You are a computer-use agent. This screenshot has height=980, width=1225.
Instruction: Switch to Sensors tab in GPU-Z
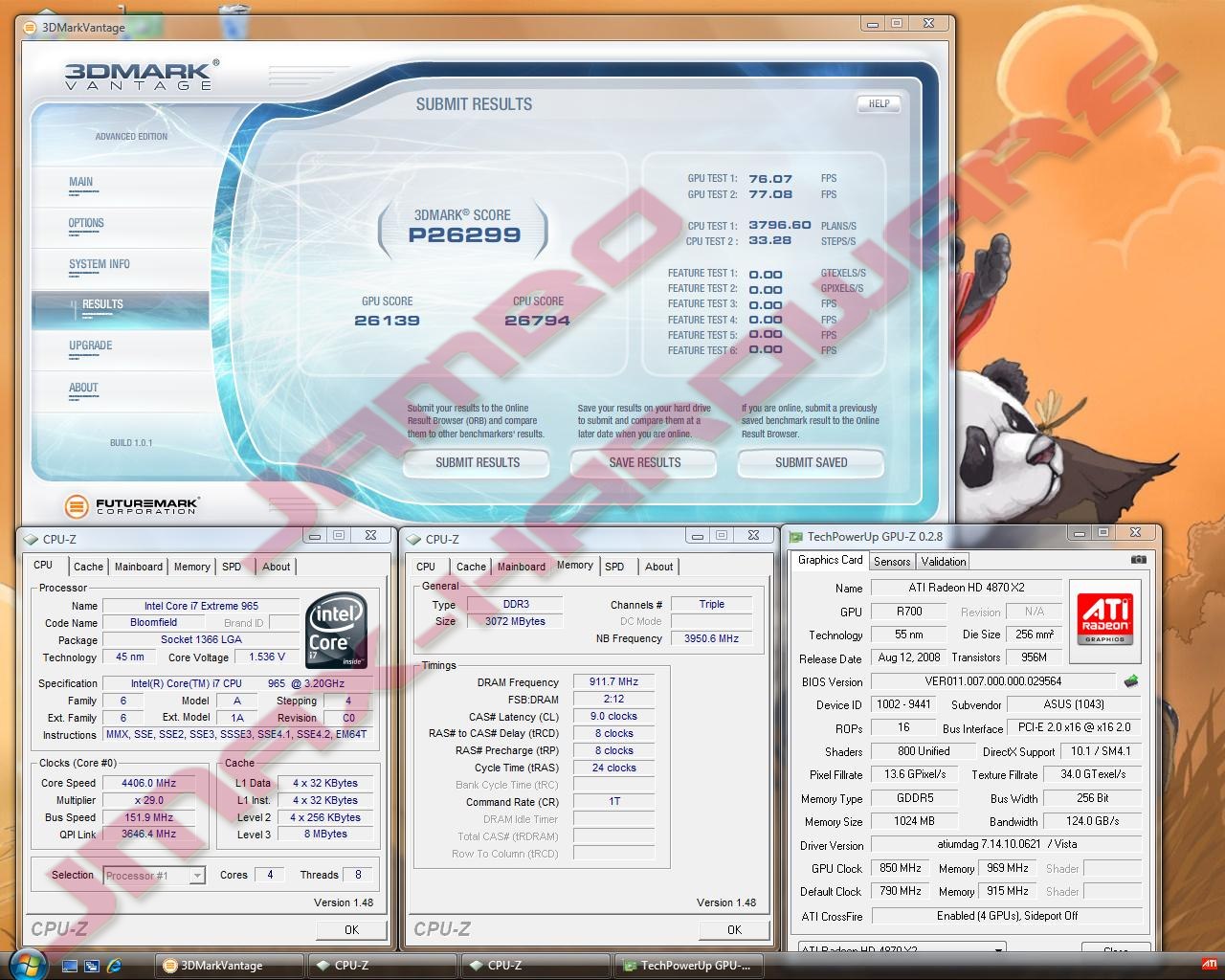[x=892, y=562]
